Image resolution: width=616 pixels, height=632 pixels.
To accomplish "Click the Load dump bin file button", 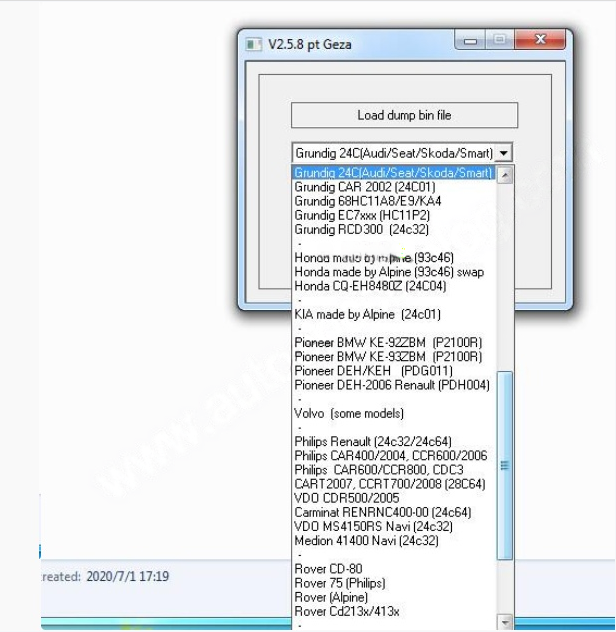I will 404,115.
